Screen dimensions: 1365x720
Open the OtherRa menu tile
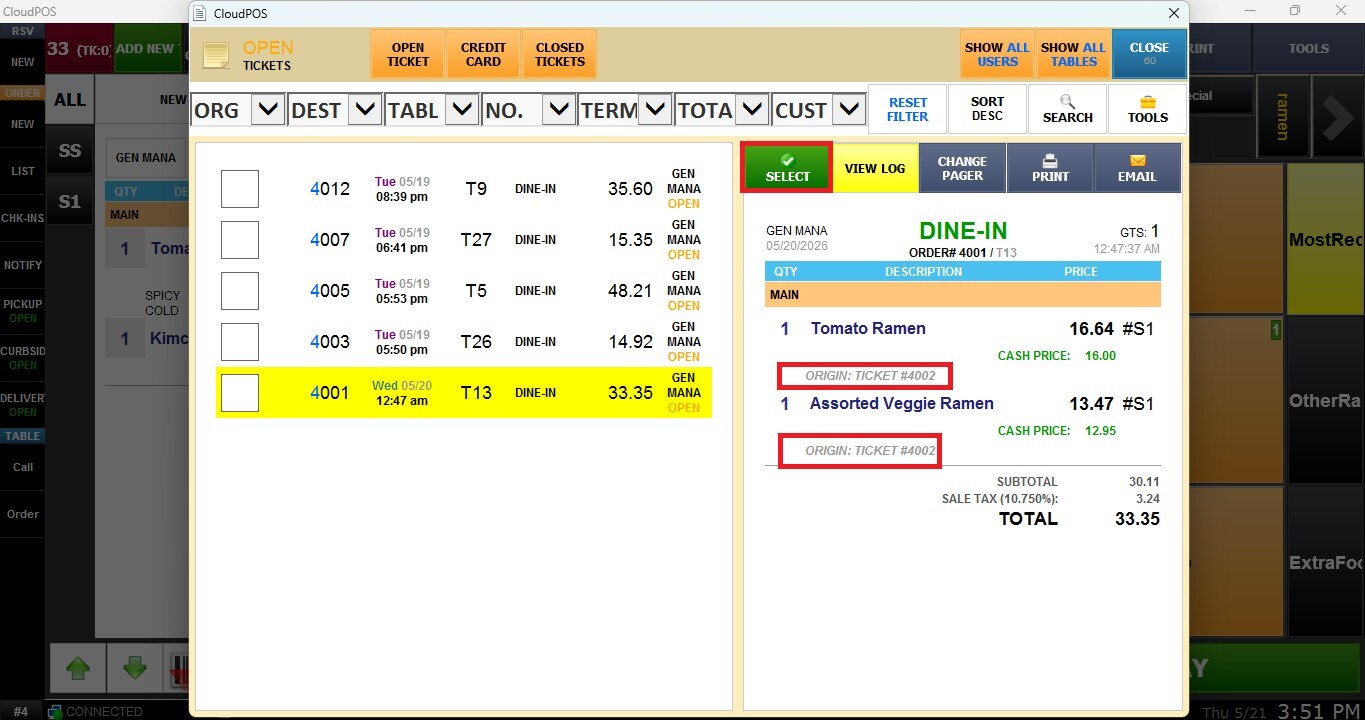[x=1325, y=401]
